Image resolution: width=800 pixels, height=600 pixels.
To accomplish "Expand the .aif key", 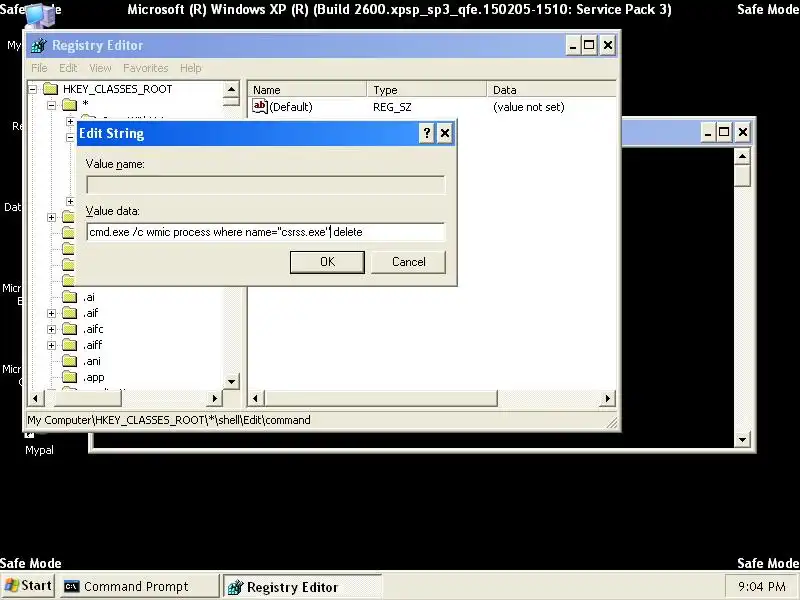I will pos(52,313).
